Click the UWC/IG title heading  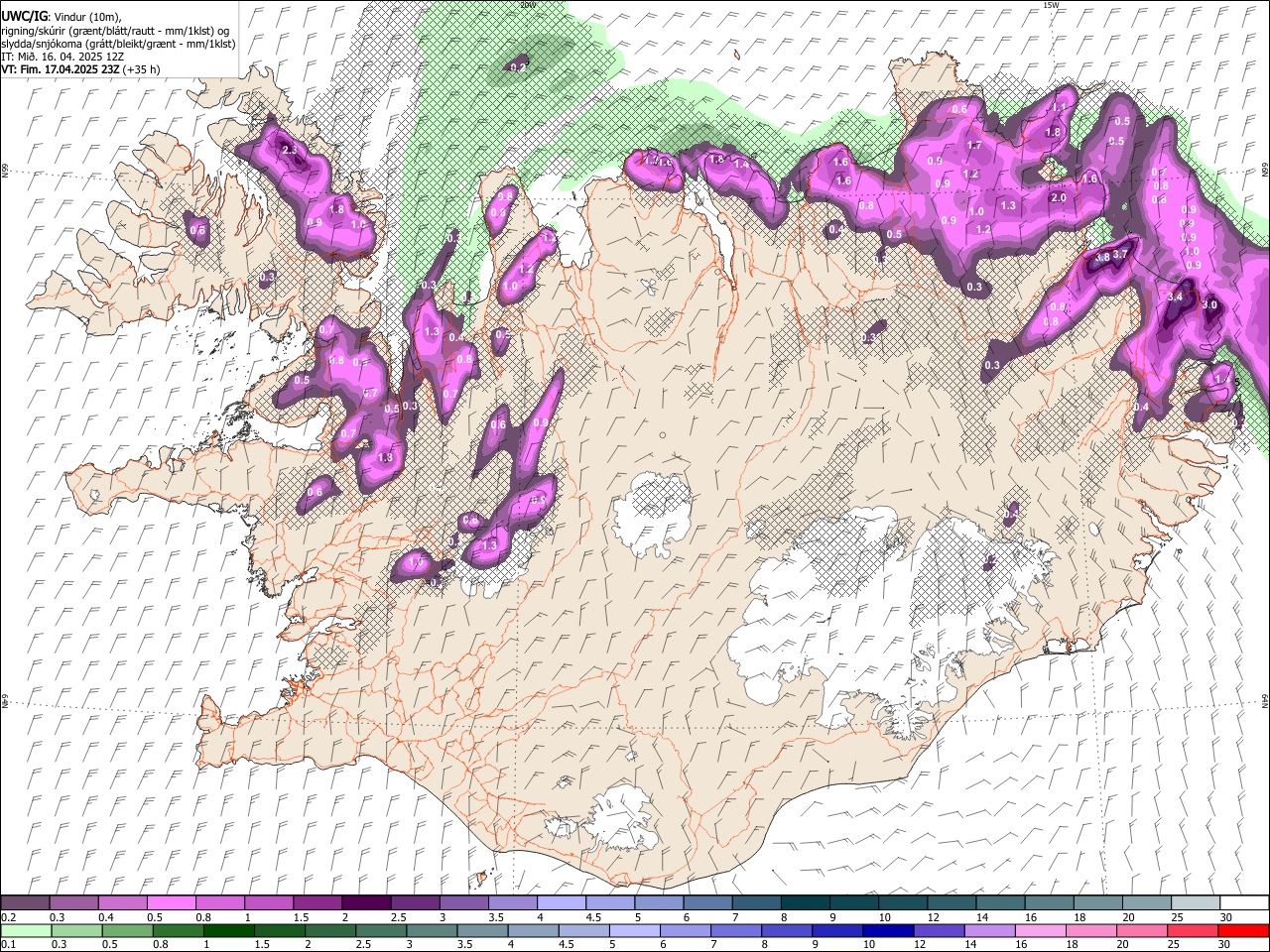click(x=23, y=17)
